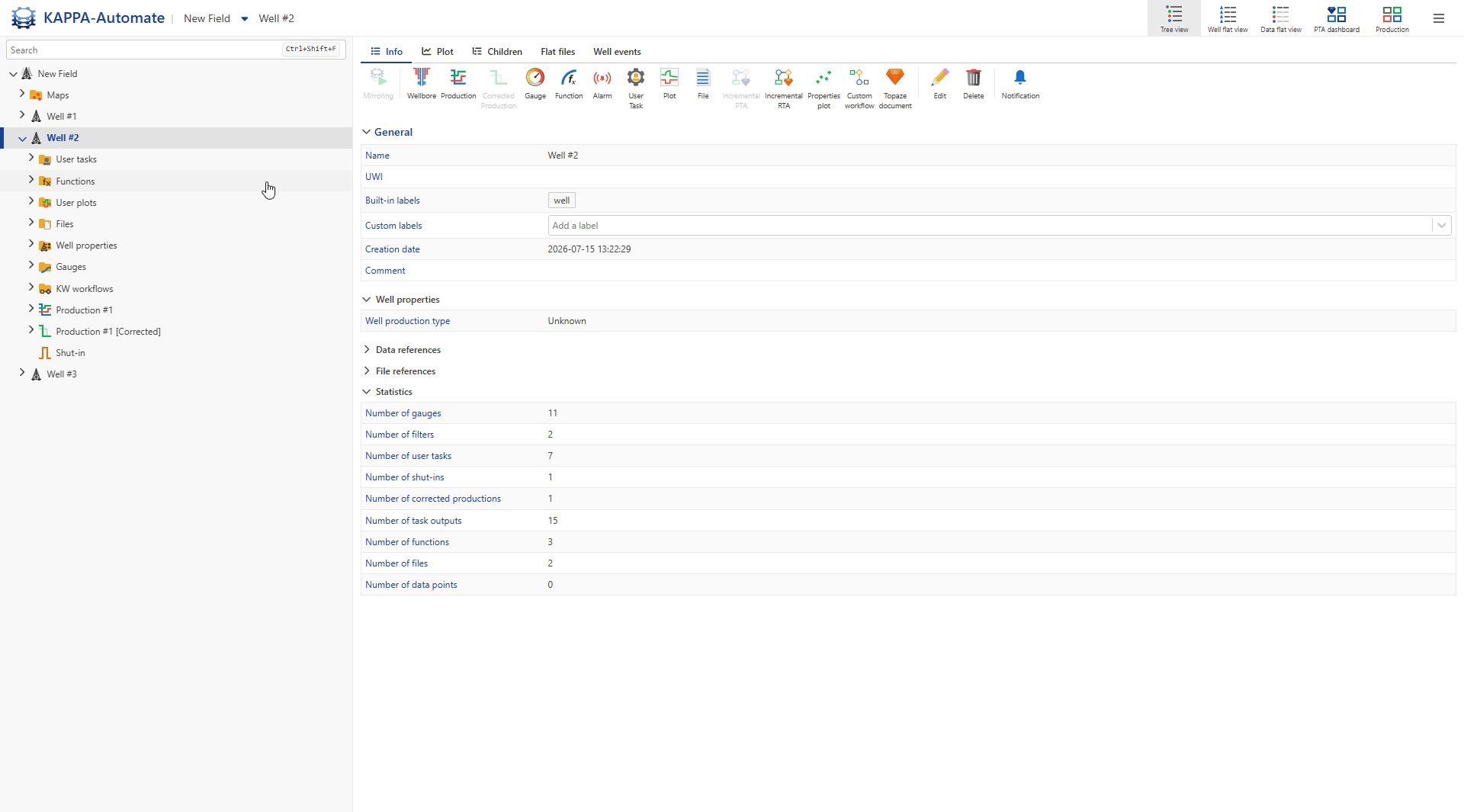
Task: Select the Files tree folder
Action: (64, 224)
